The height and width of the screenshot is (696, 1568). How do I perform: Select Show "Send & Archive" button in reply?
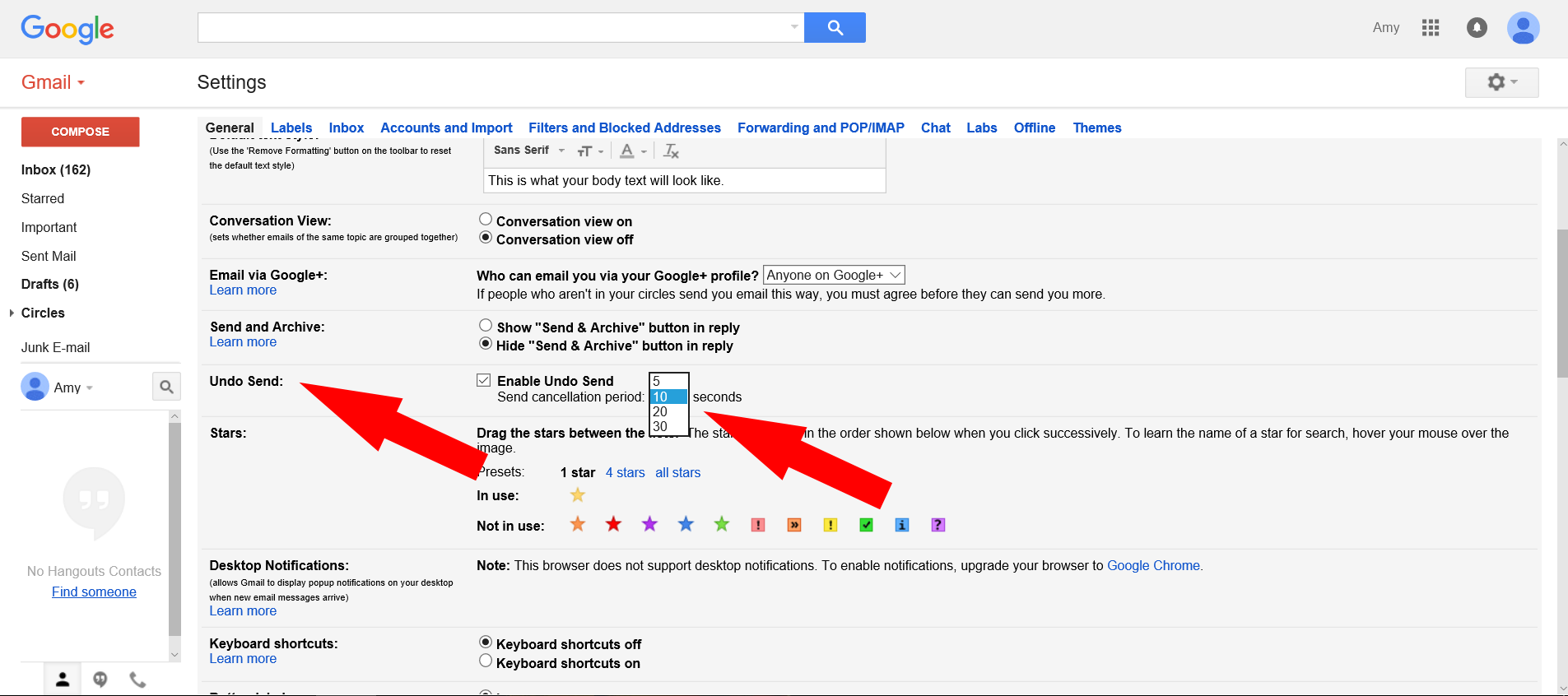(x=486, y=325)
